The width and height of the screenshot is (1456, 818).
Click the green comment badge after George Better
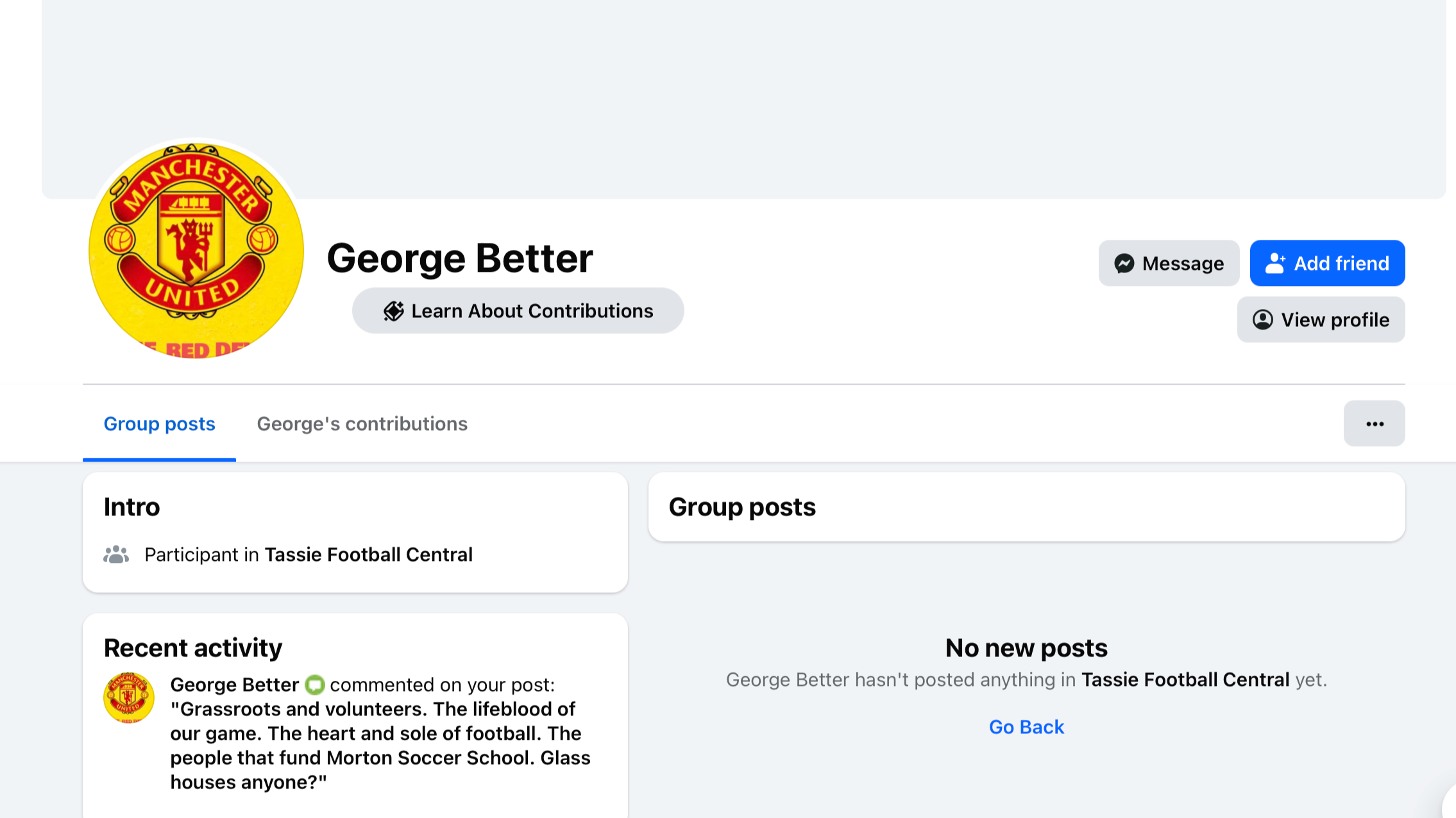[x=314, y=685]
